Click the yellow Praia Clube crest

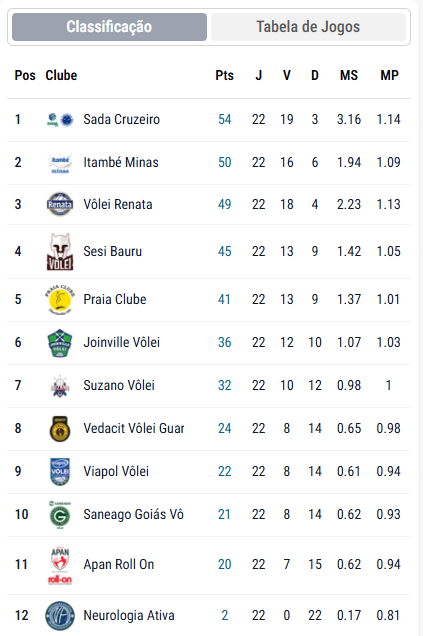tap(60, 299)
